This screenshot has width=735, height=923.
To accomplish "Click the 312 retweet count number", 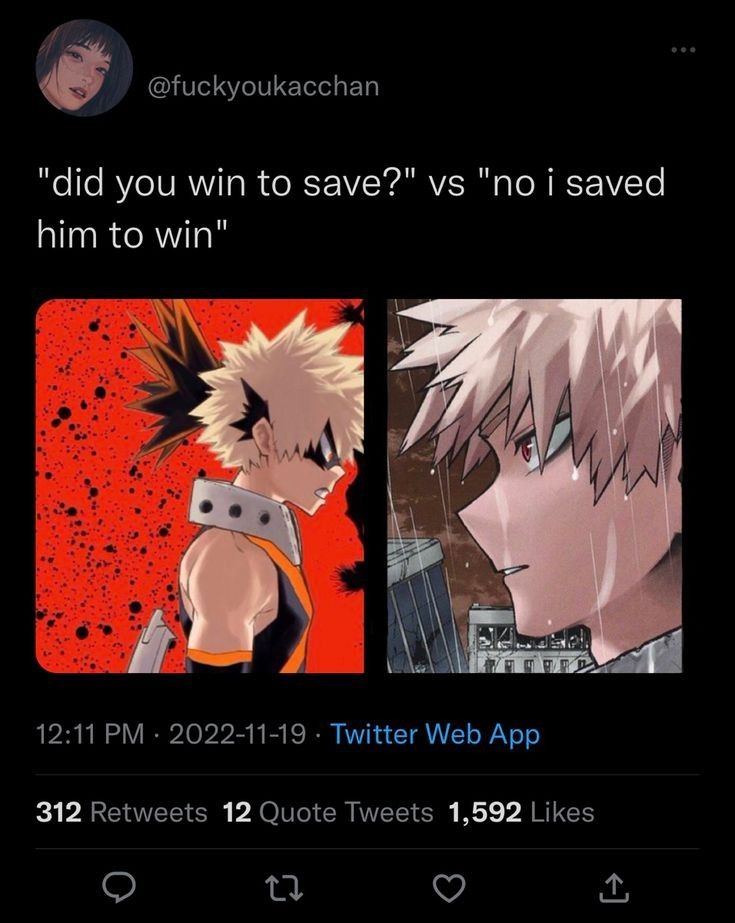I will (x=59, y=812).
